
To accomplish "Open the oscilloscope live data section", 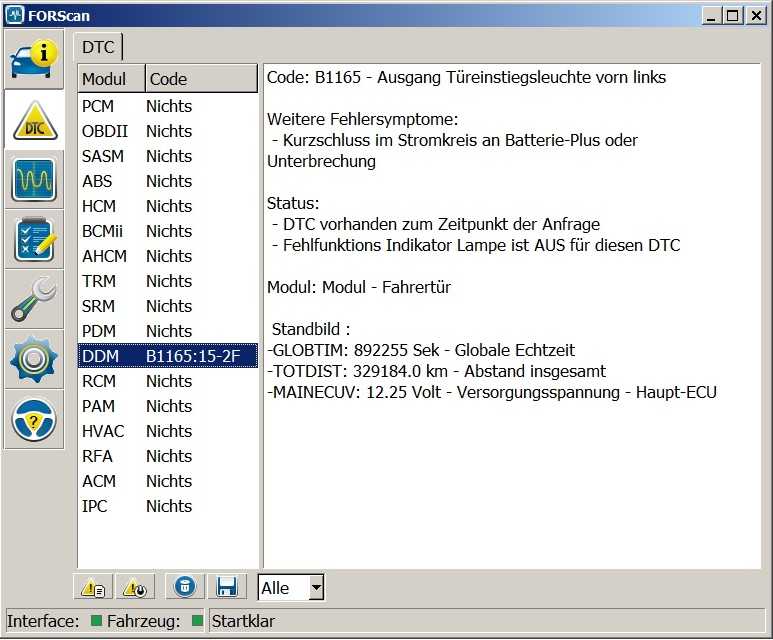I will pyautogui.click(x=34, y=180).
